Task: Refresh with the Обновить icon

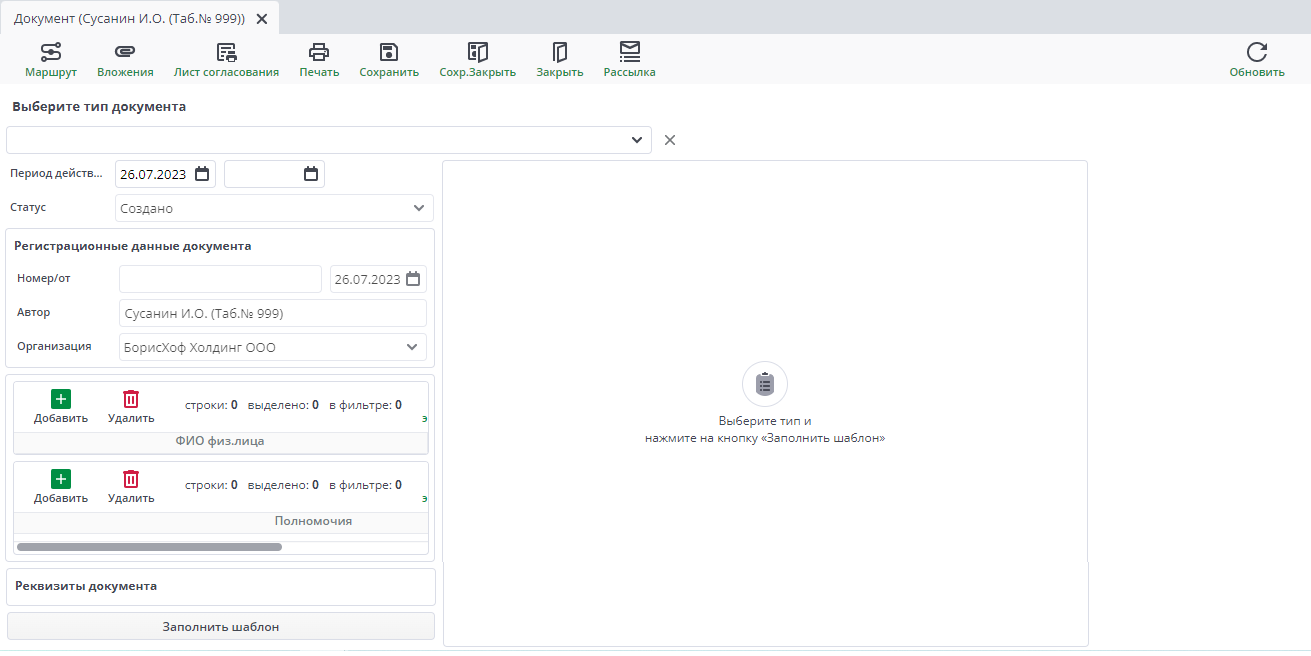Action: click(x=1257, y=52)
